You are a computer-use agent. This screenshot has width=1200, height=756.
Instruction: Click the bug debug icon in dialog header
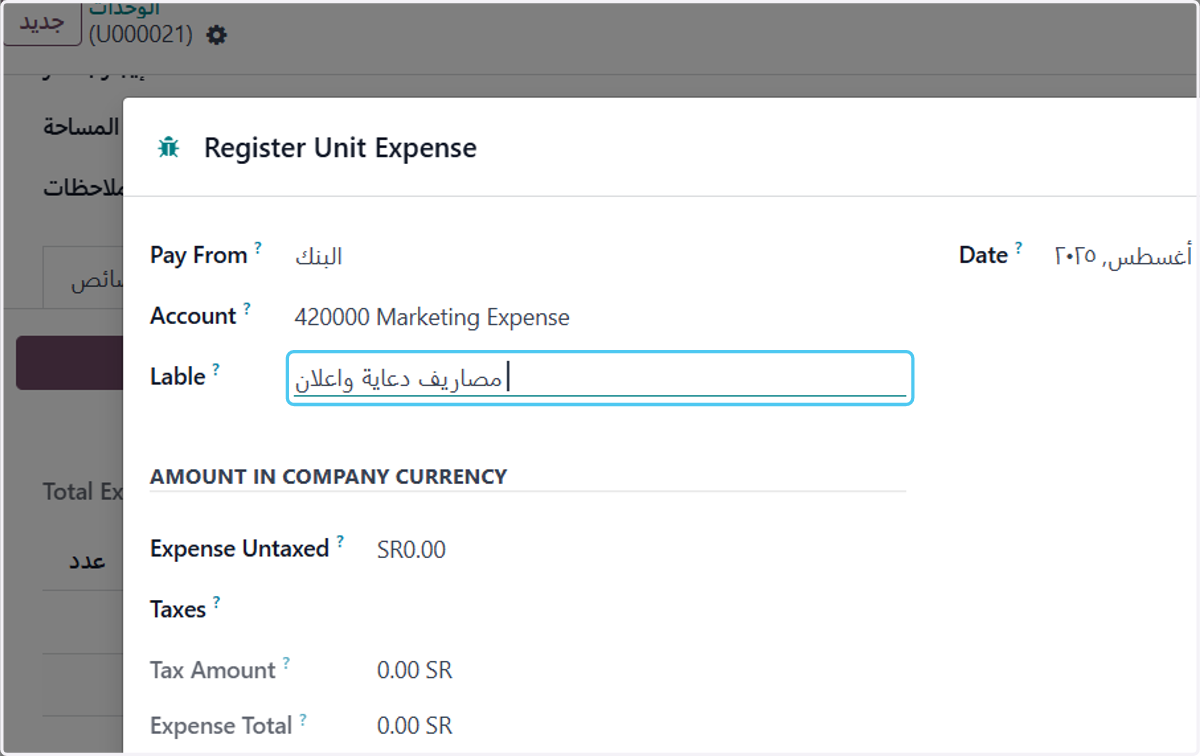tap(168, 148)
